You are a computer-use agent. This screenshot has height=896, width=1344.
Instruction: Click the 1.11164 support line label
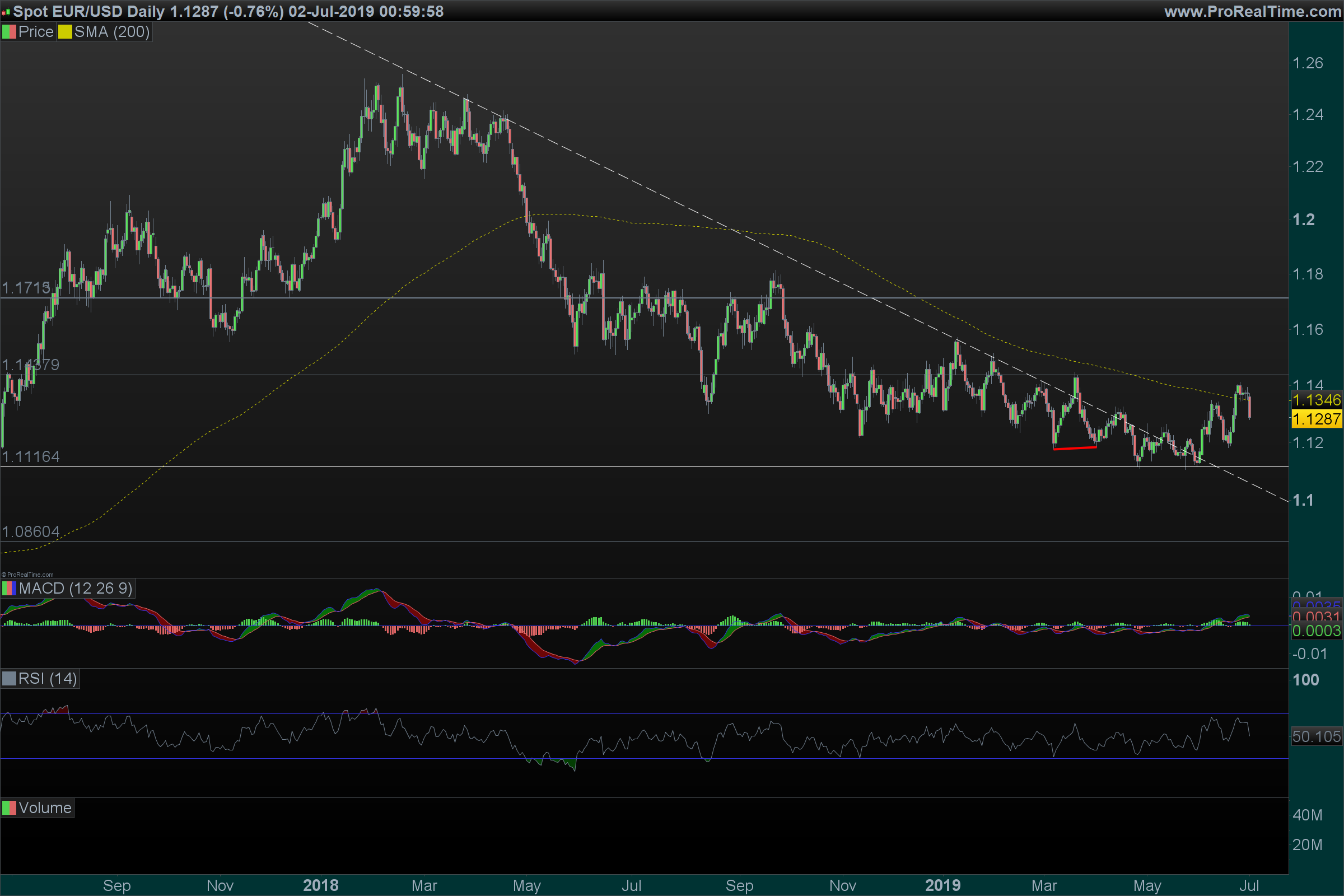tap(31, 456)
